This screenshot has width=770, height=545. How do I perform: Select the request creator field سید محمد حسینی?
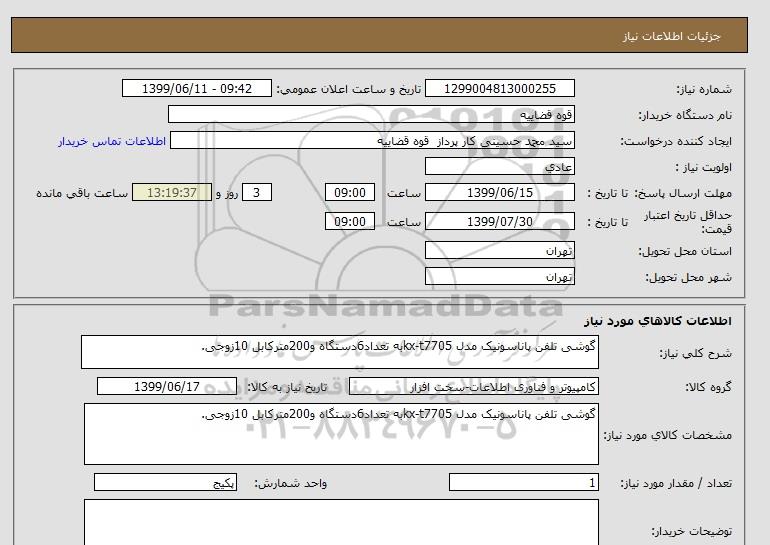pos(372,140)
